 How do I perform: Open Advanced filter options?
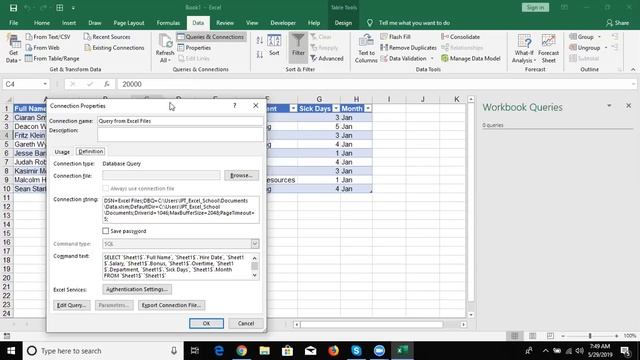tap(327, 58)
